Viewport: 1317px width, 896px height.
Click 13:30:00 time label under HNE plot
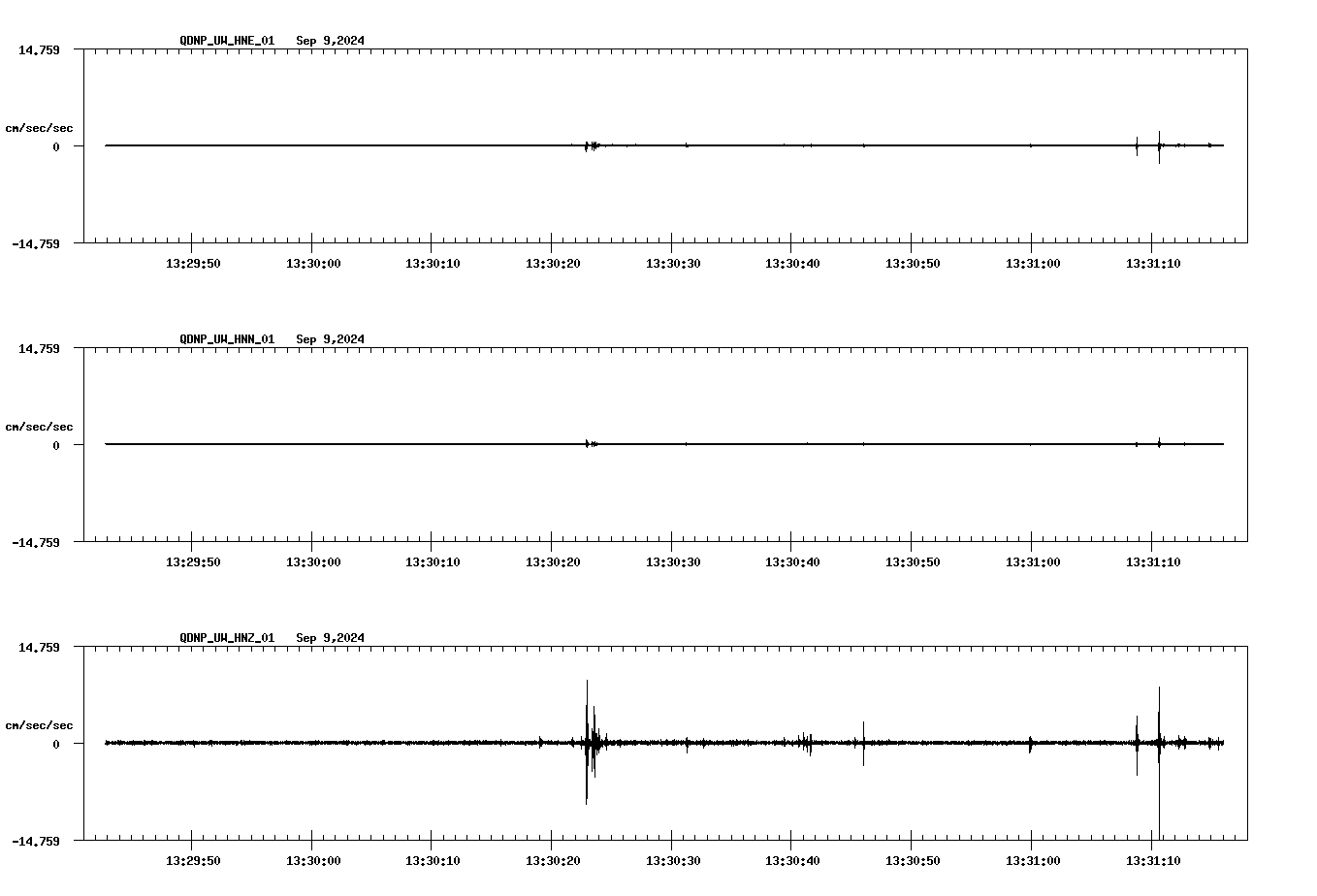pyautogui.click(x=311, y=264)
